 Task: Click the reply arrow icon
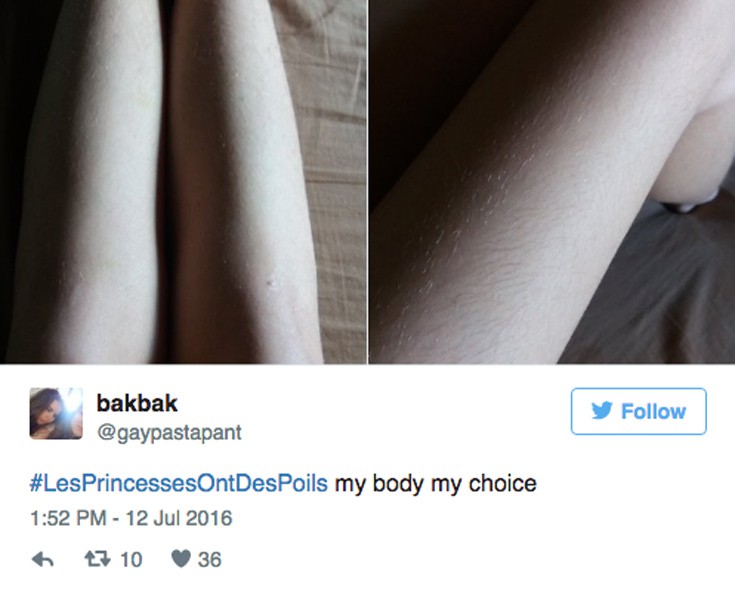pyautogui.click(x=43, y=559)
